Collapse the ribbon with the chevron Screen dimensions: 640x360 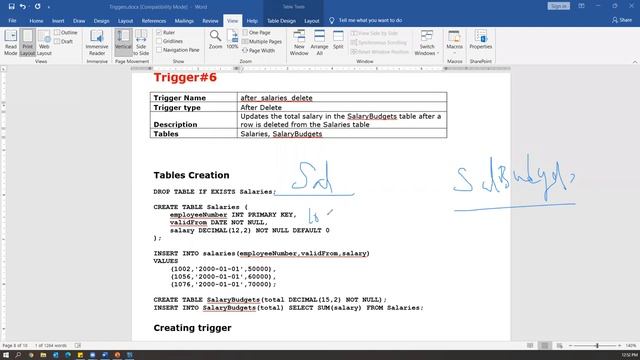635,62
